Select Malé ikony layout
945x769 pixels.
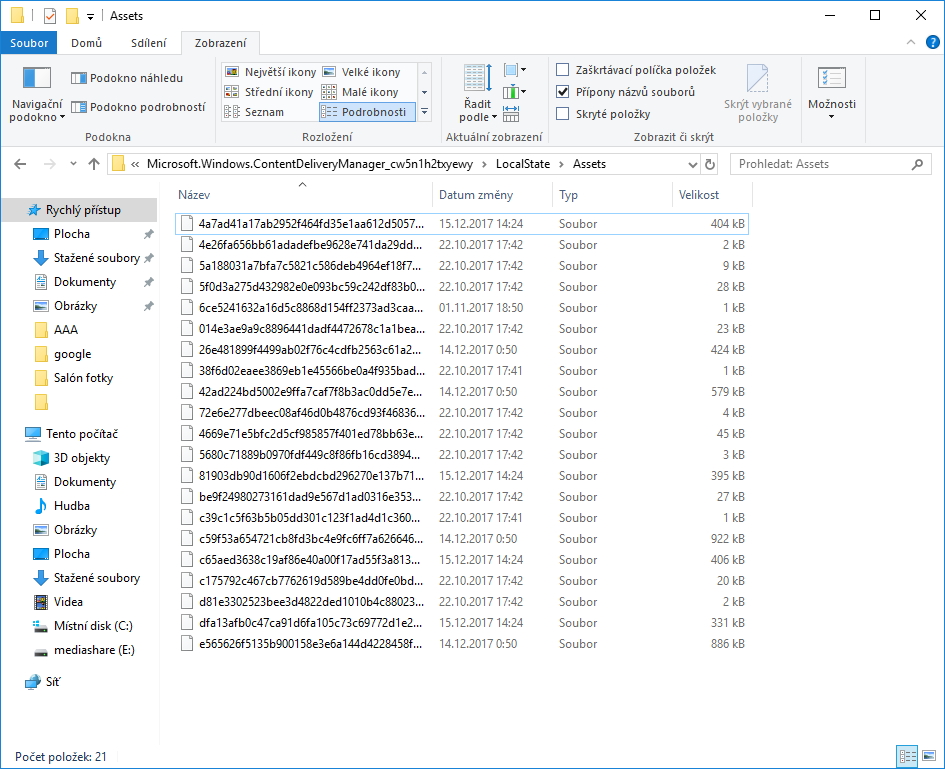[360, 92]
